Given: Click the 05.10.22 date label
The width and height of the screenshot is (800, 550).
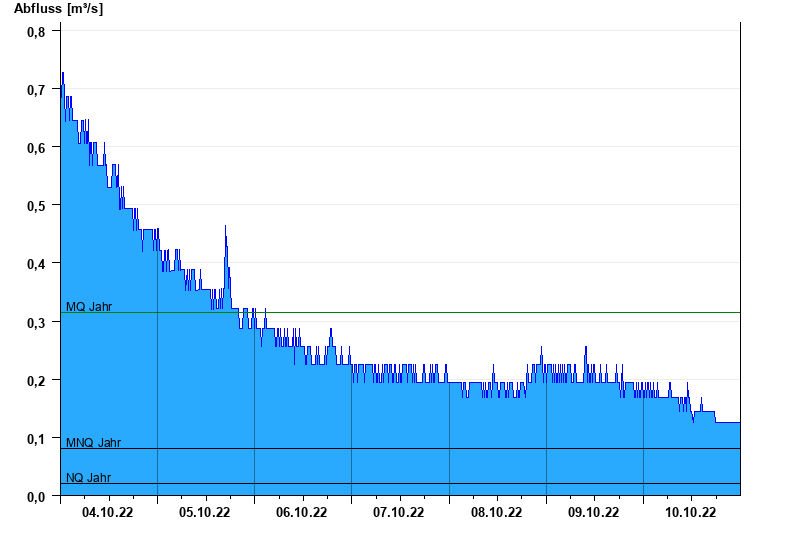Looking at the screenshot, I should pyautogui.click(x=204, y=512).
